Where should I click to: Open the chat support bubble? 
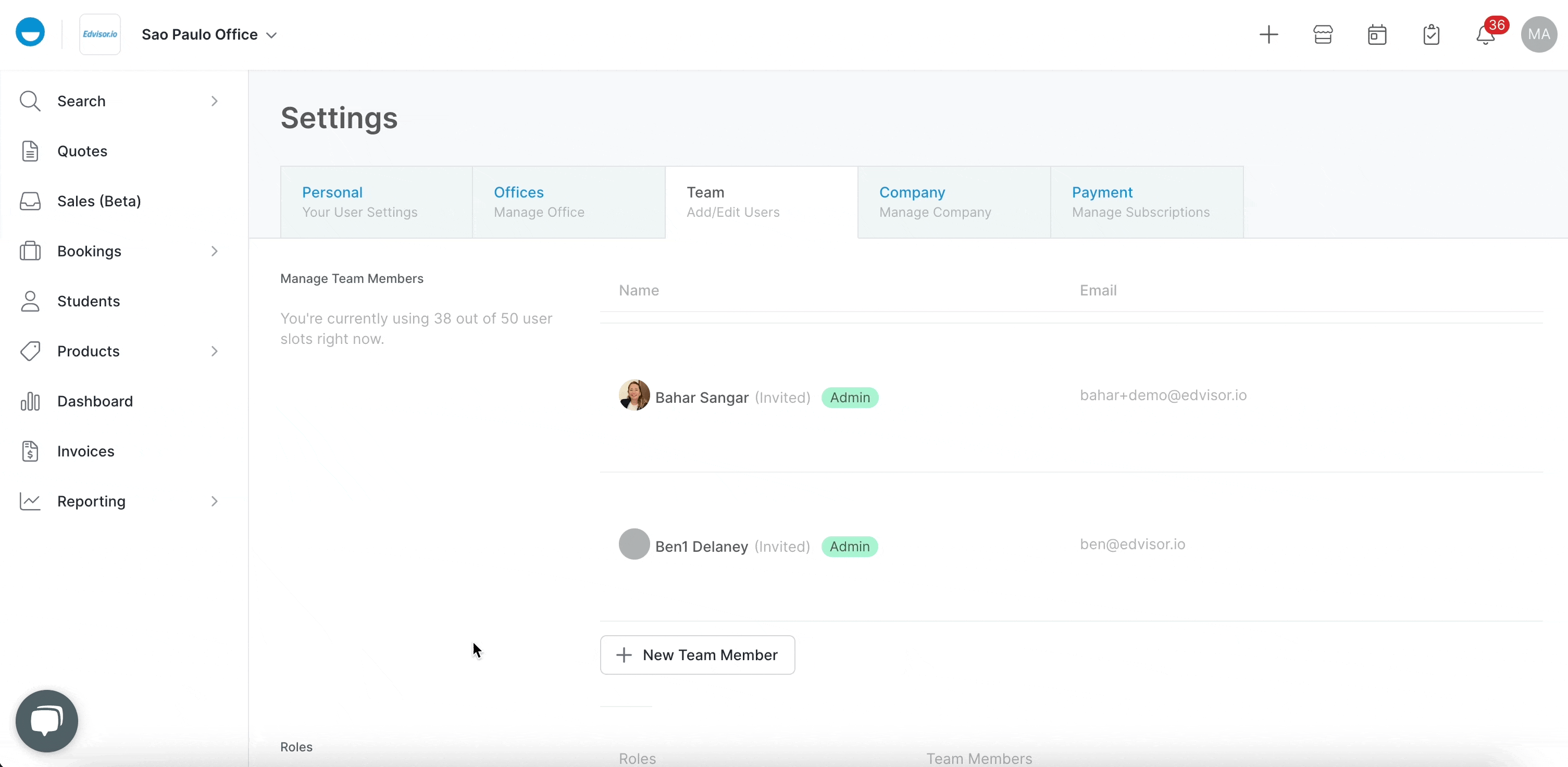[x=46, y=721]
